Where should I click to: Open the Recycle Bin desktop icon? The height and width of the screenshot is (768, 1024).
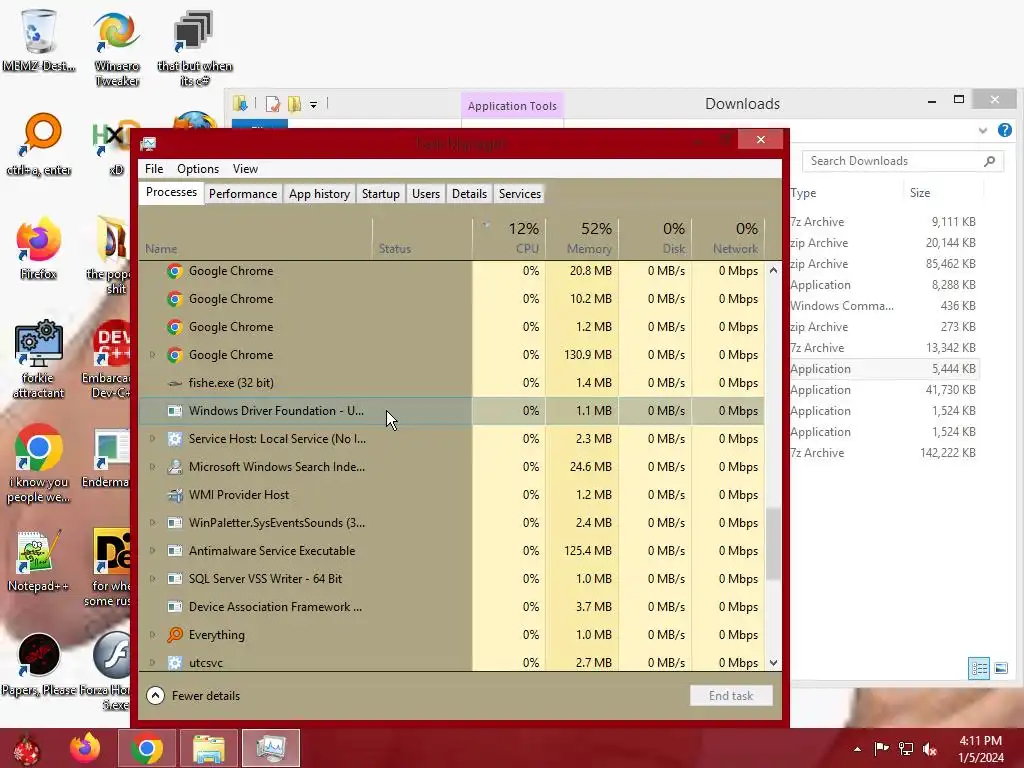pyautogui.click(x=39, y=39)
